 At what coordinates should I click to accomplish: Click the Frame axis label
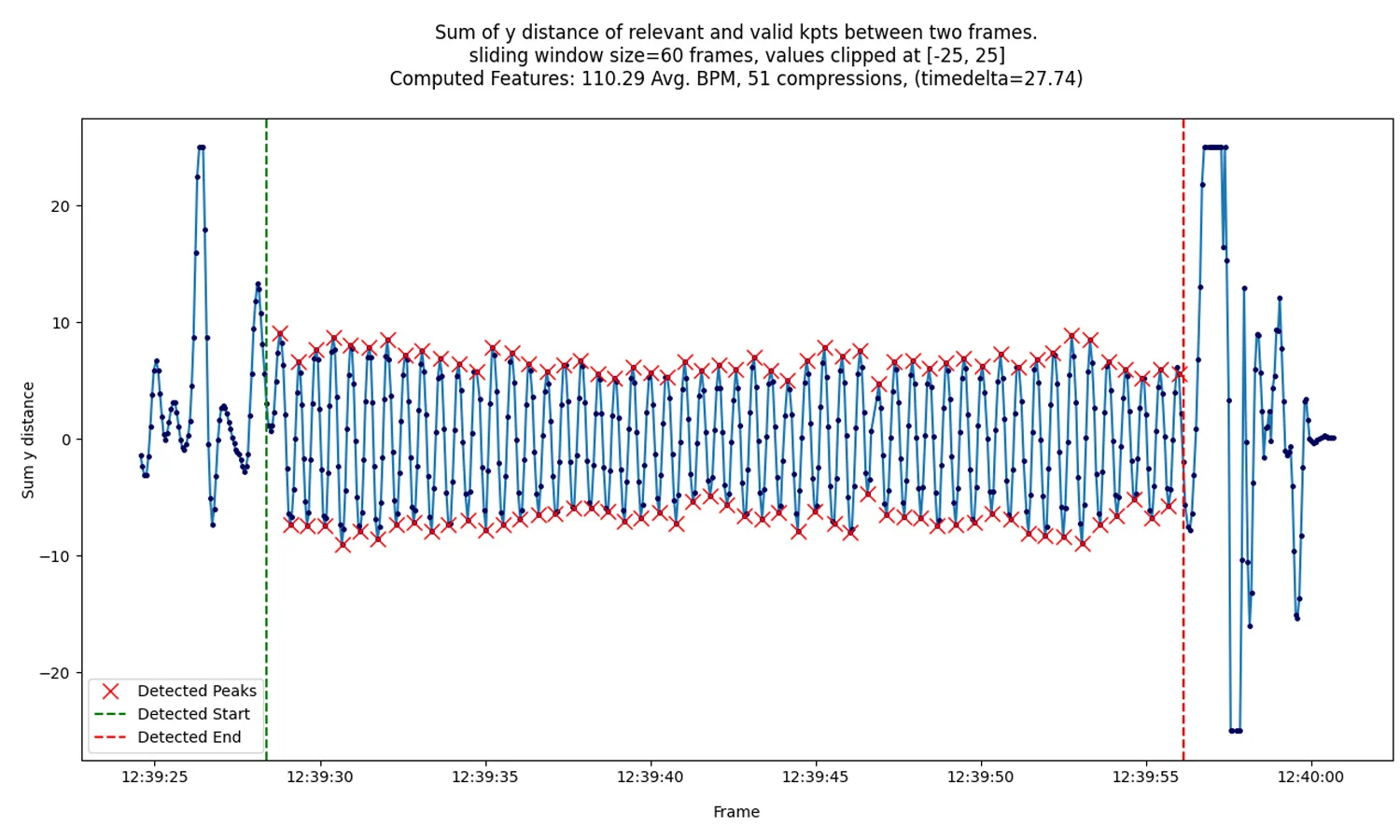(x=735, y=811)
